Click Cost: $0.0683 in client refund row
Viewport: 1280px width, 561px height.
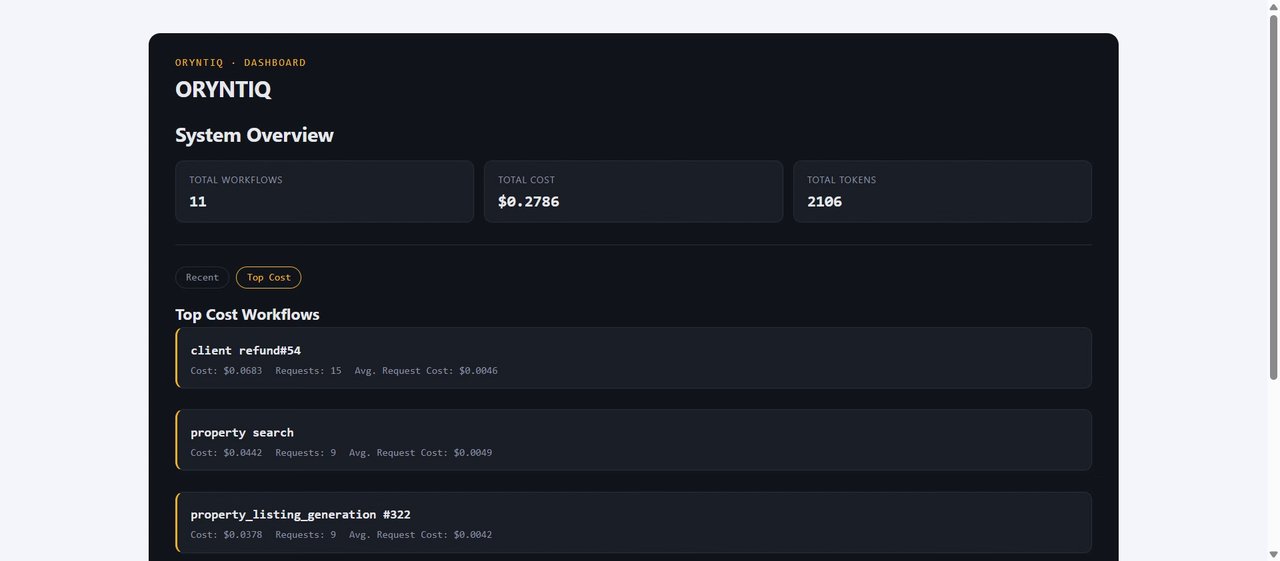tap(227, 371)
